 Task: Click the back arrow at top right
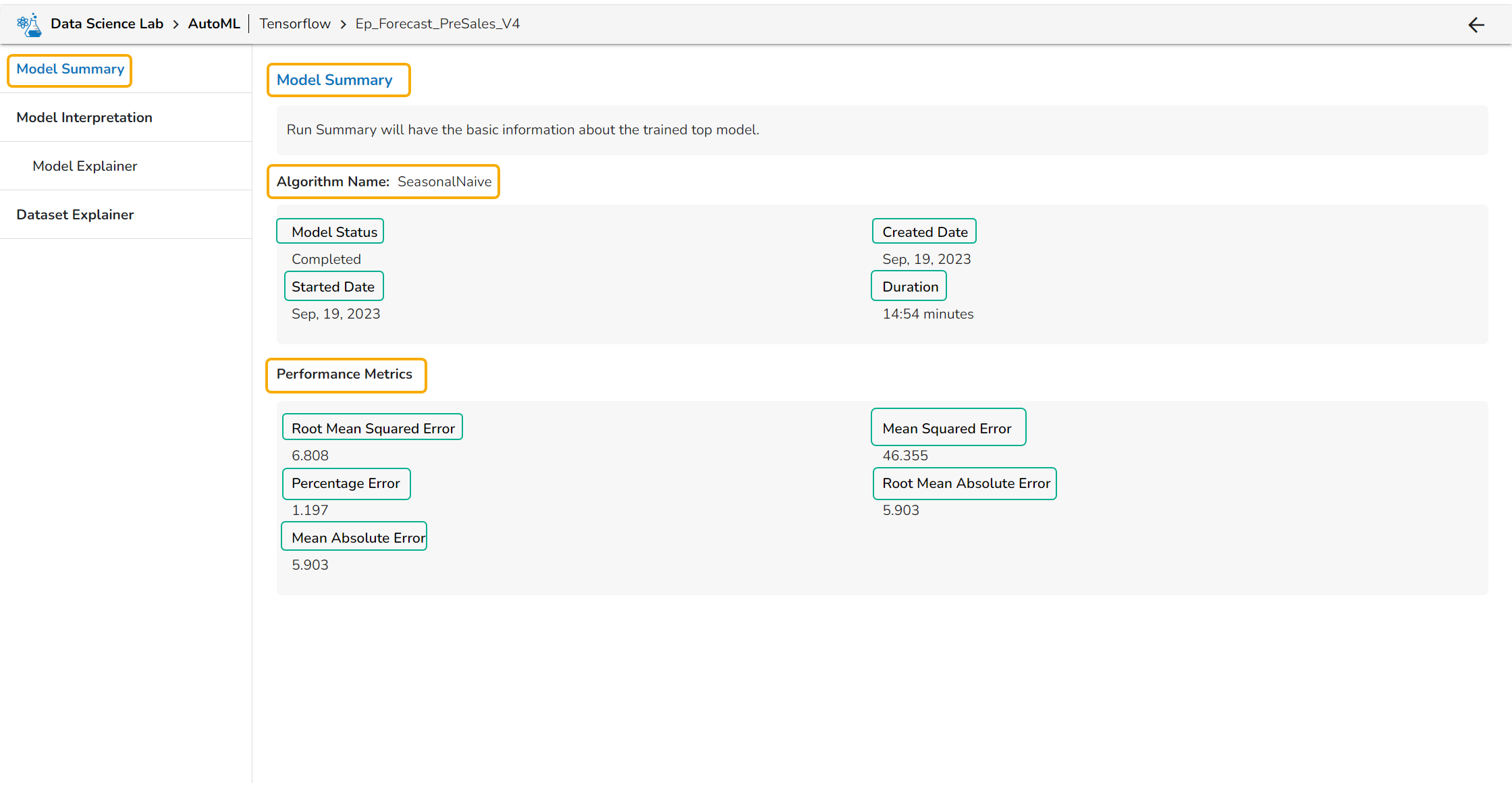pos(1477,25)
